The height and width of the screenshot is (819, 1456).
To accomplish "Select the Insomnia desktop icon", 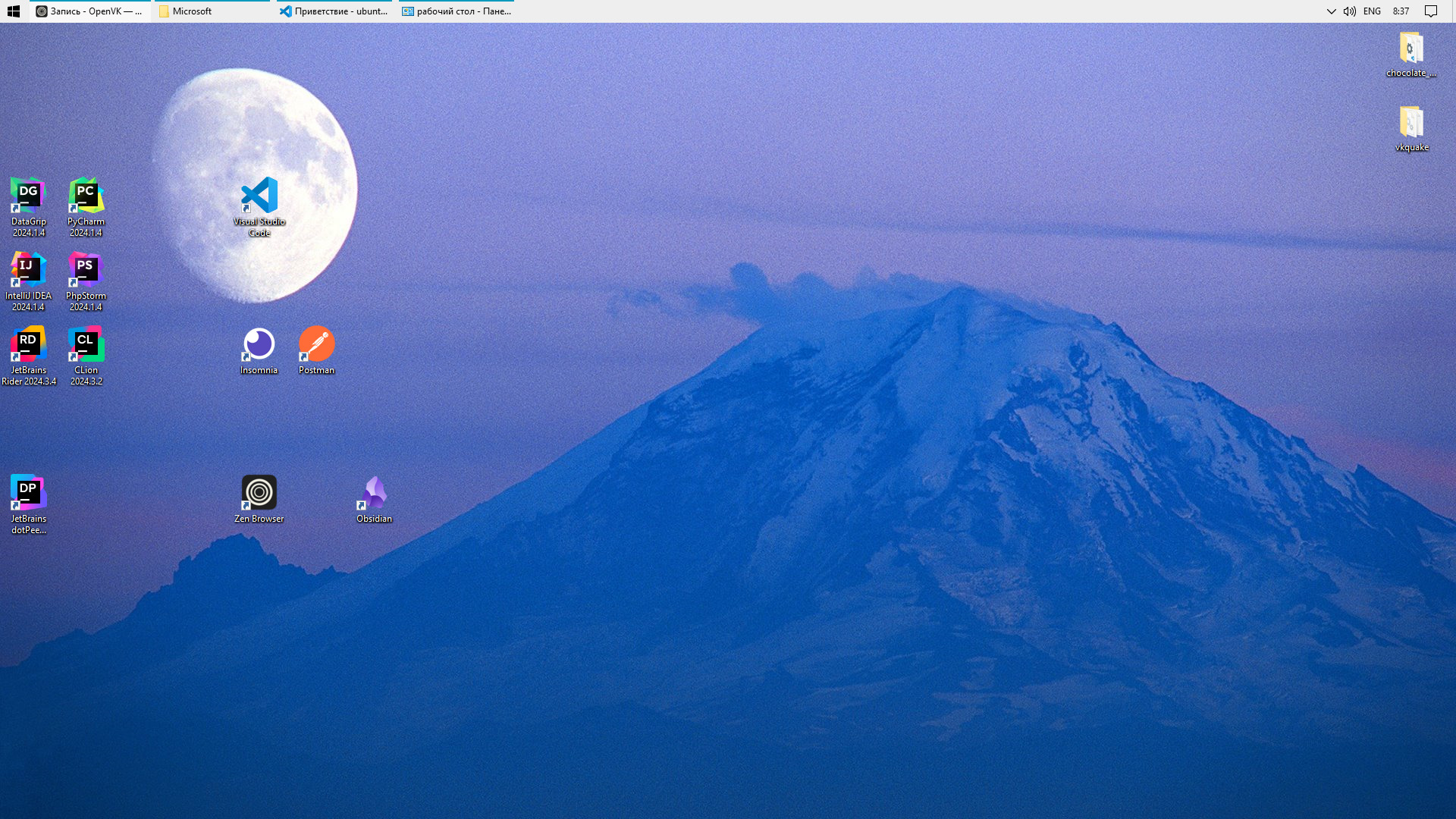I will (x=259, y=344).
